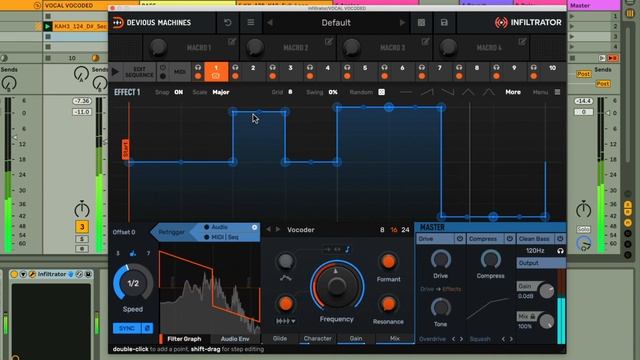Viewport: 640px width, 360px height.
Task: Click the MIDI button in sequencer bar
Action: point(180,72)
